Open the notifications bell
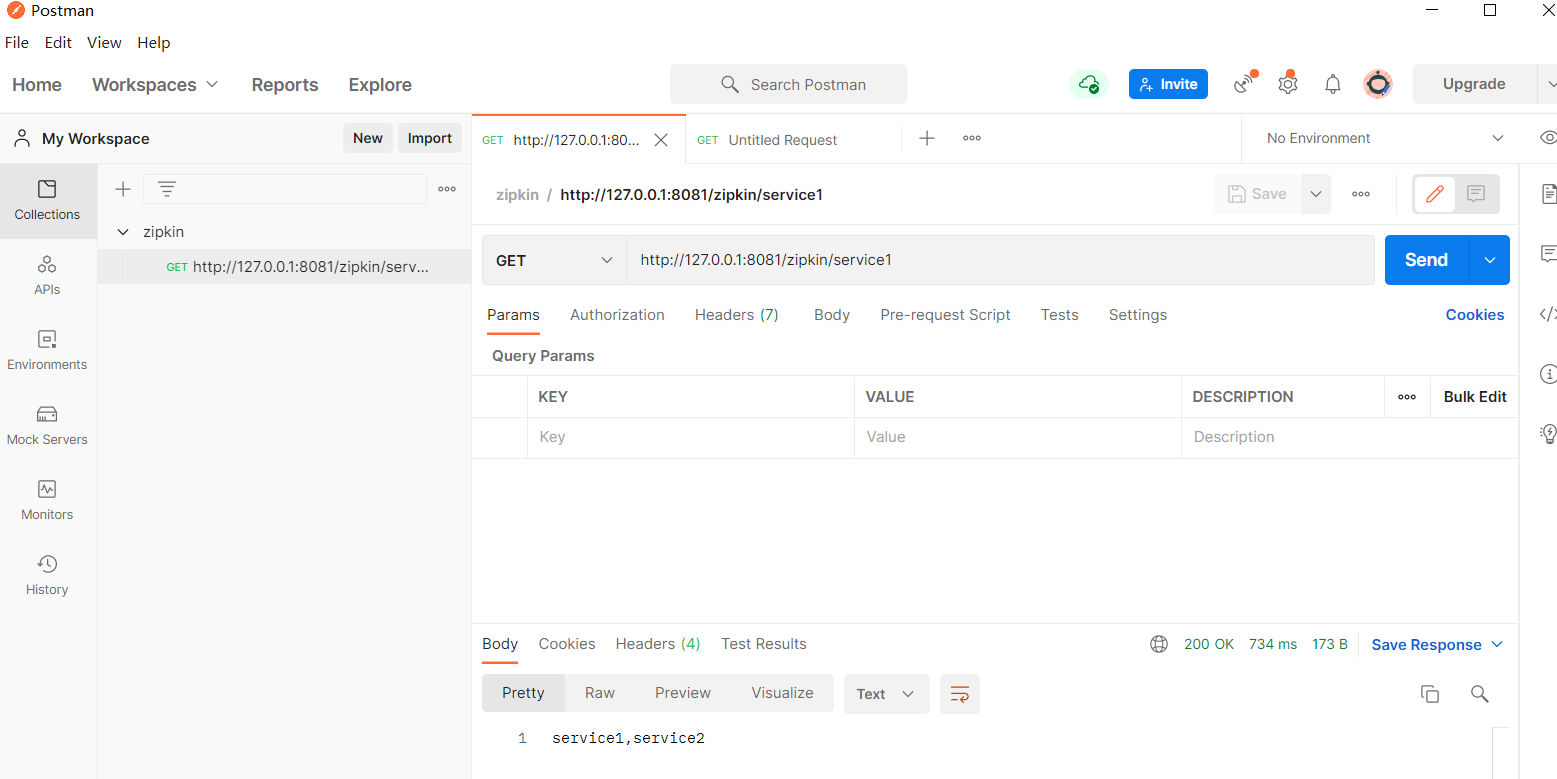This screenshot has width=1557, height=779. (x=1333, y=84)
